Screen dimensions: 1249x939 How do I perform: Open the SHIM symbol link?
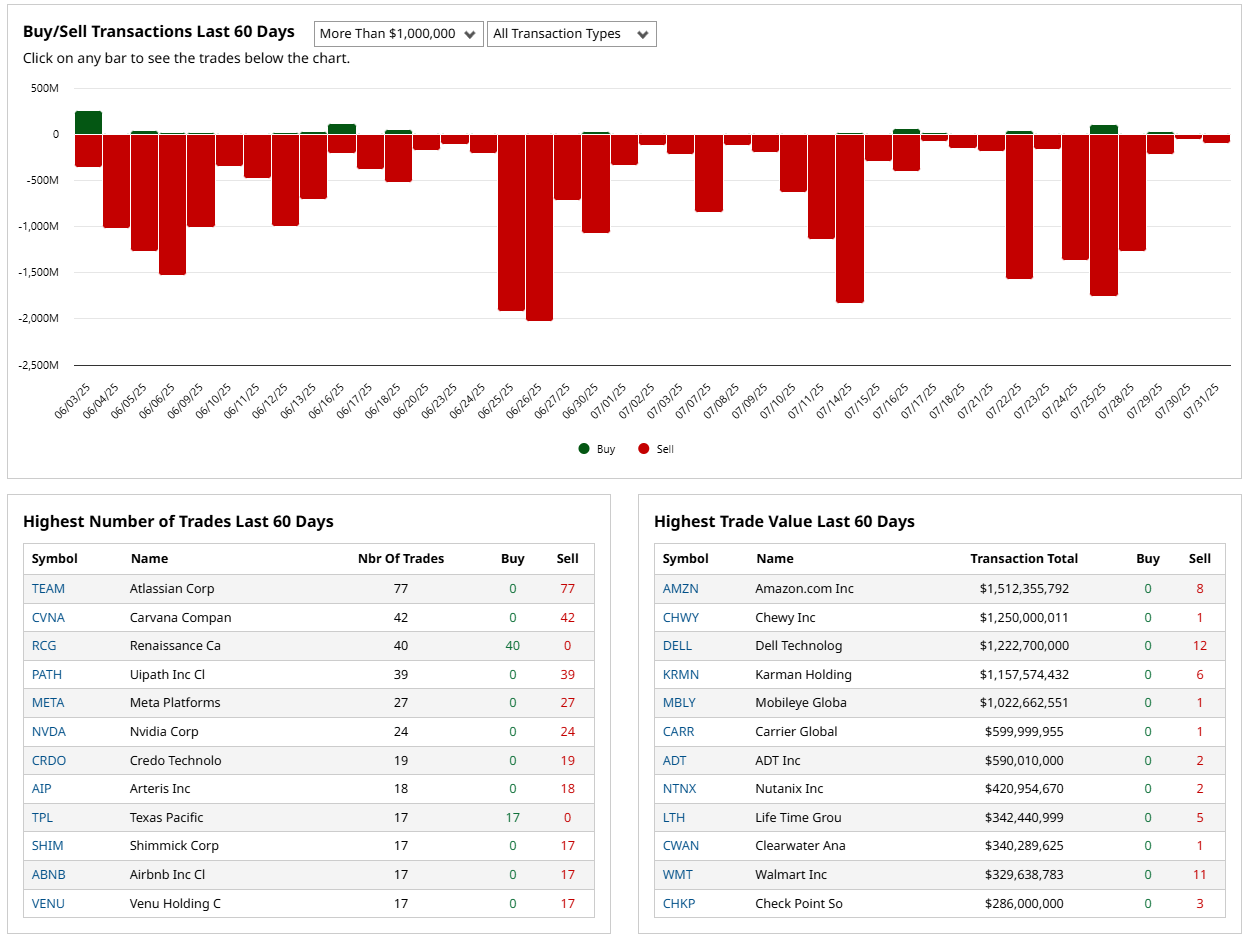point(47,846)
